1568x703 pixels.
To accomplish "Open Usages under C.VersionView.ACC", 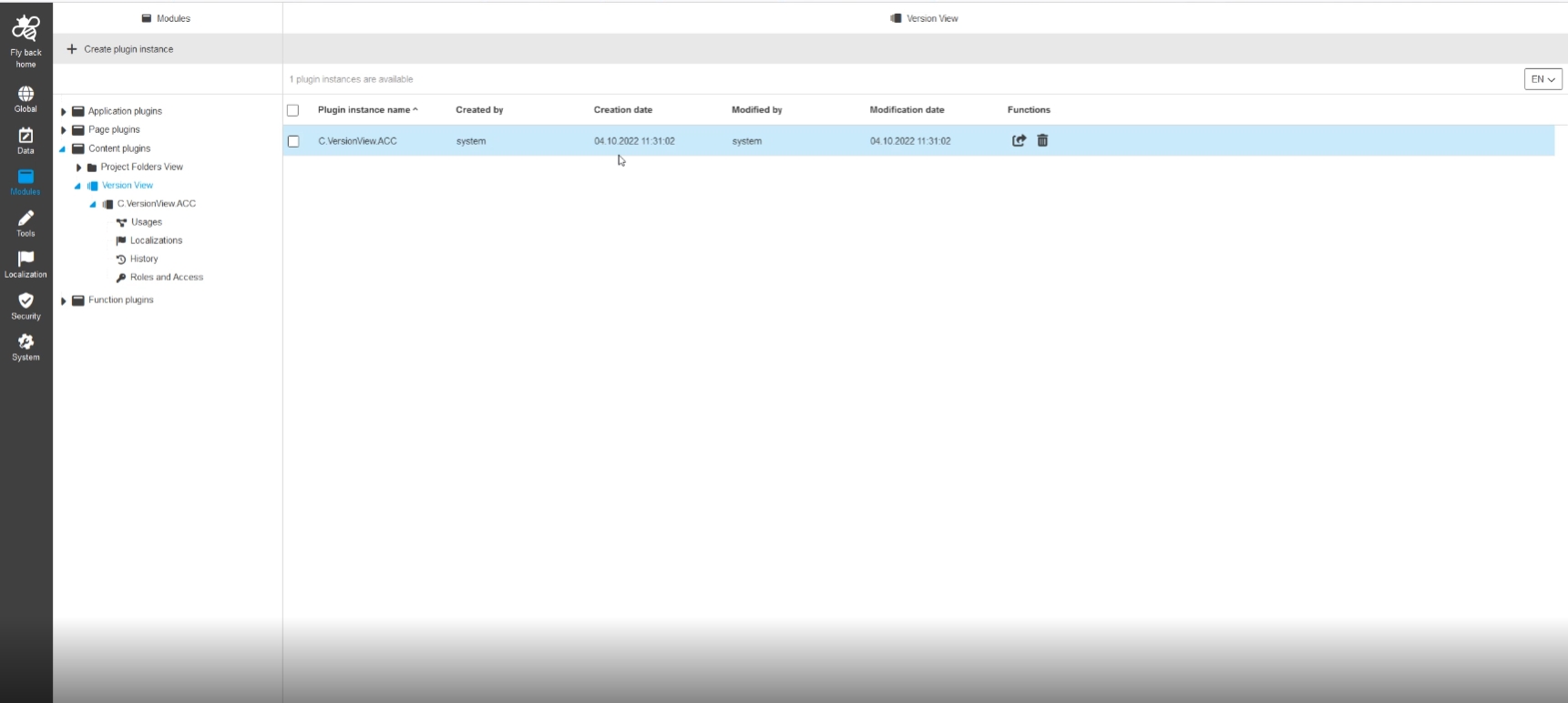I will click(x=147, y=222).
